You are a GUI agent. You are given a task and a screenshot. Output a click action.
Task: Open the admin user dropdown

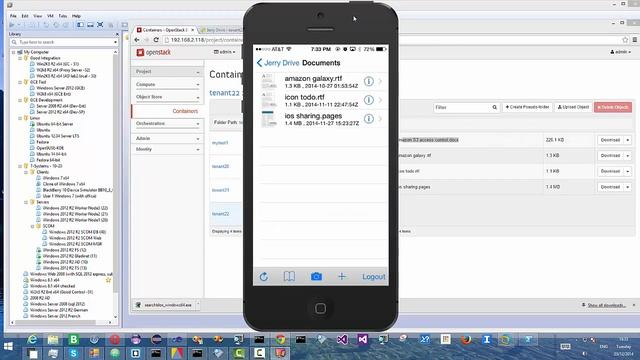tap(620, 52)
